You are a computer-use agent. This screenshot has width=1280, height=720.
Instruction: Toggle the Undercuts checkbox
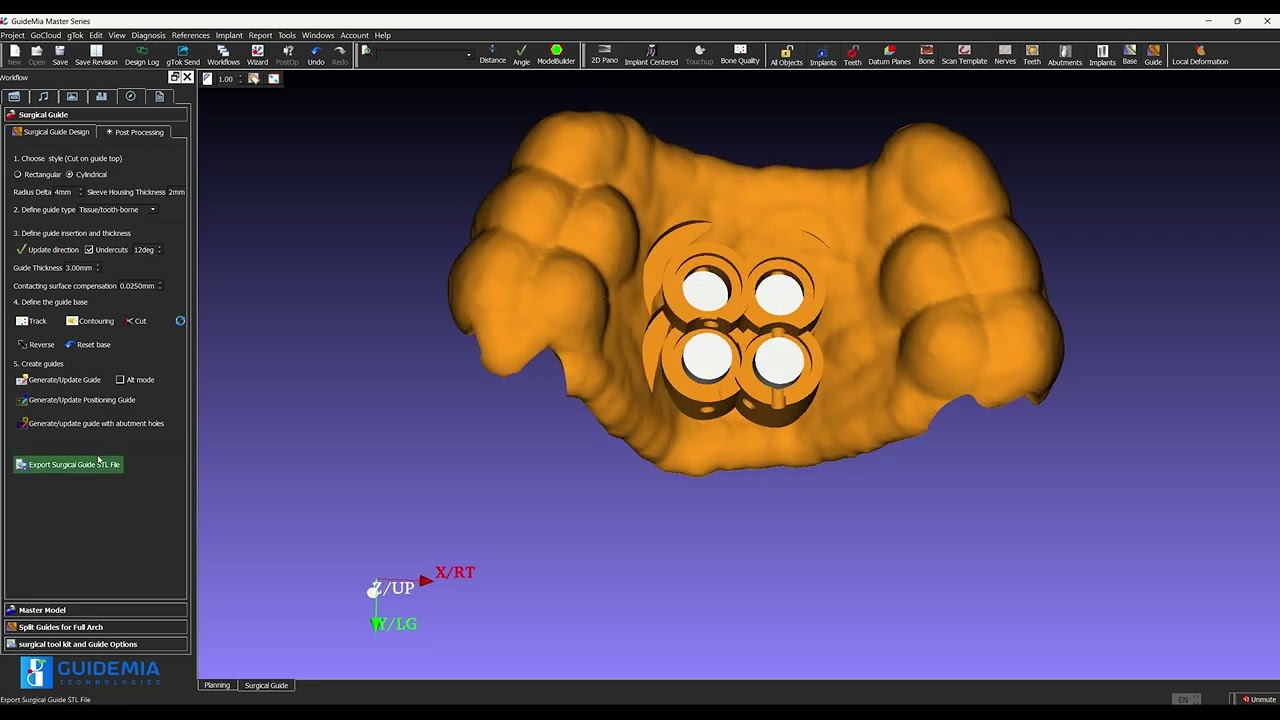pyautogui.click(x=89, y=249)
